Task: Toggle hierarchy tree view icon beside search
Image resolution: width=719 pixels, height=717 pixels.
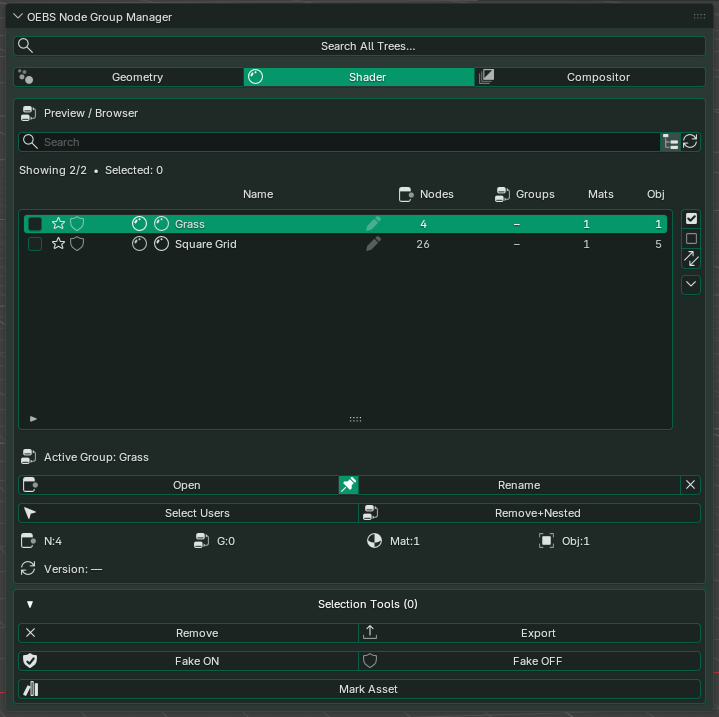Action: click(x=670, y=142)
